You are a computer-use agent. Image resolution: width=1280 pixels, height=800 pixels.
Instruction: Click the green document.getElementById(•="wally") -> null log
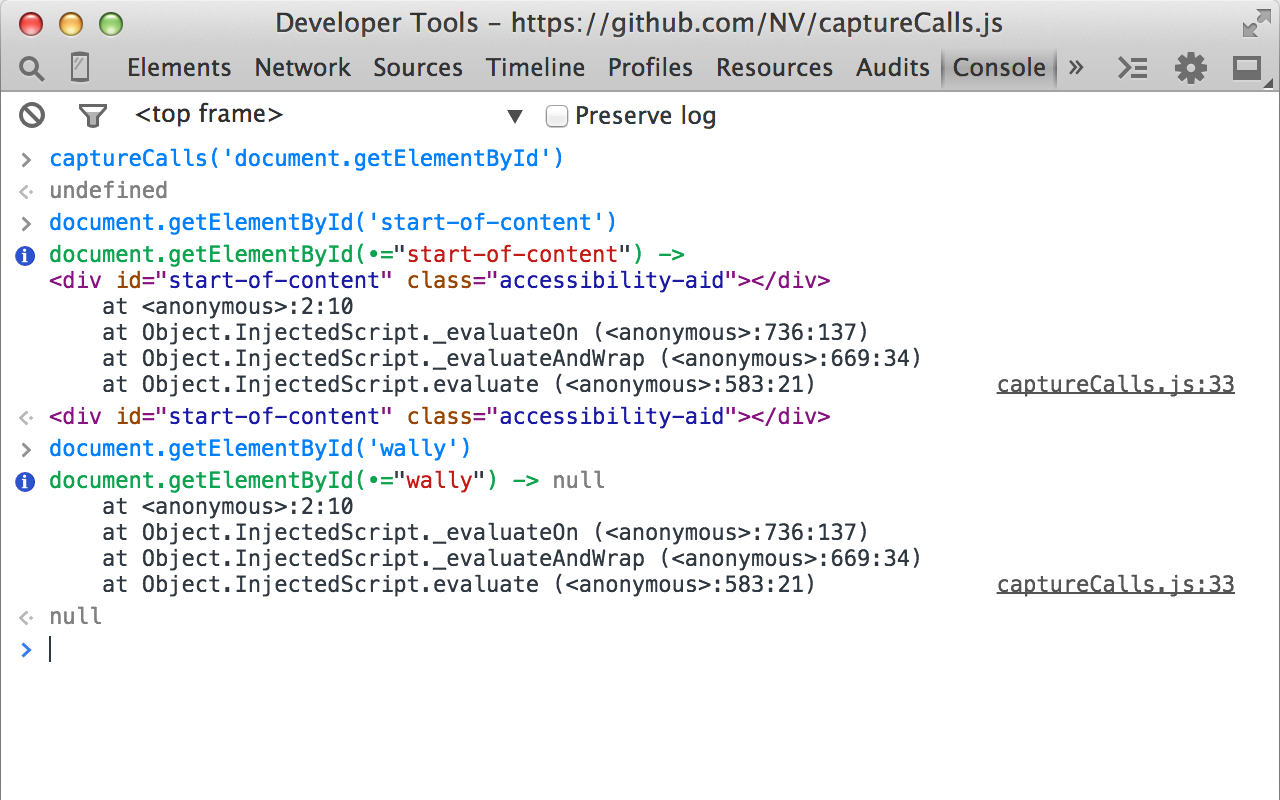click(x=327, y=480)
